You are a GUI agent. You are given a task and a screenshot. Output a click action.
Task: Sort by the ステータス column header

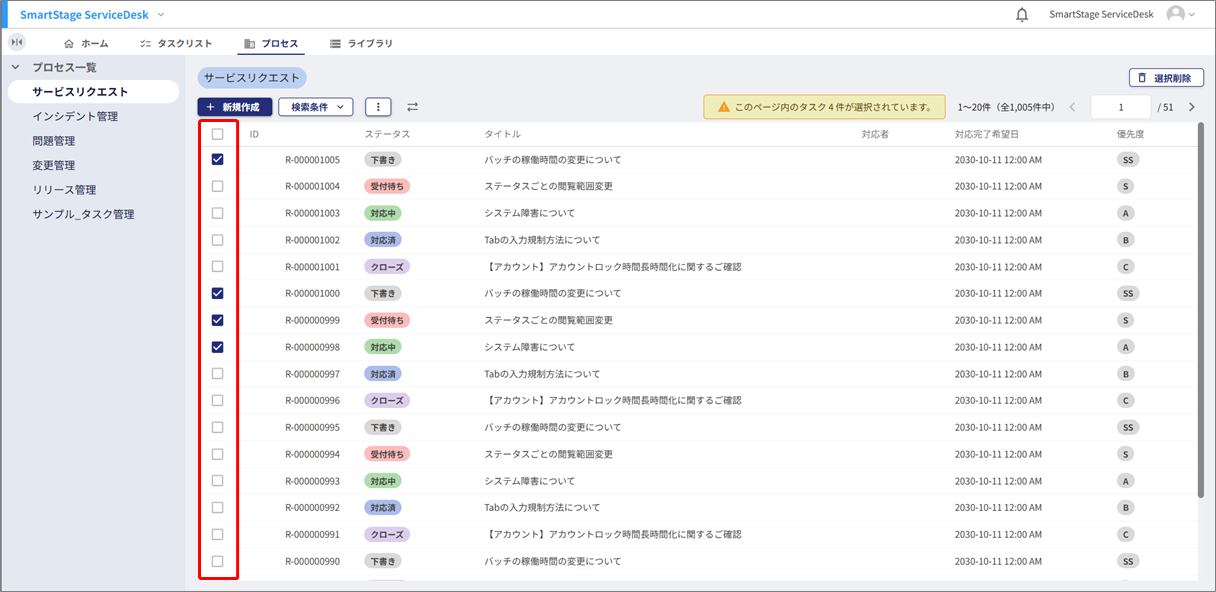[387, 134]
